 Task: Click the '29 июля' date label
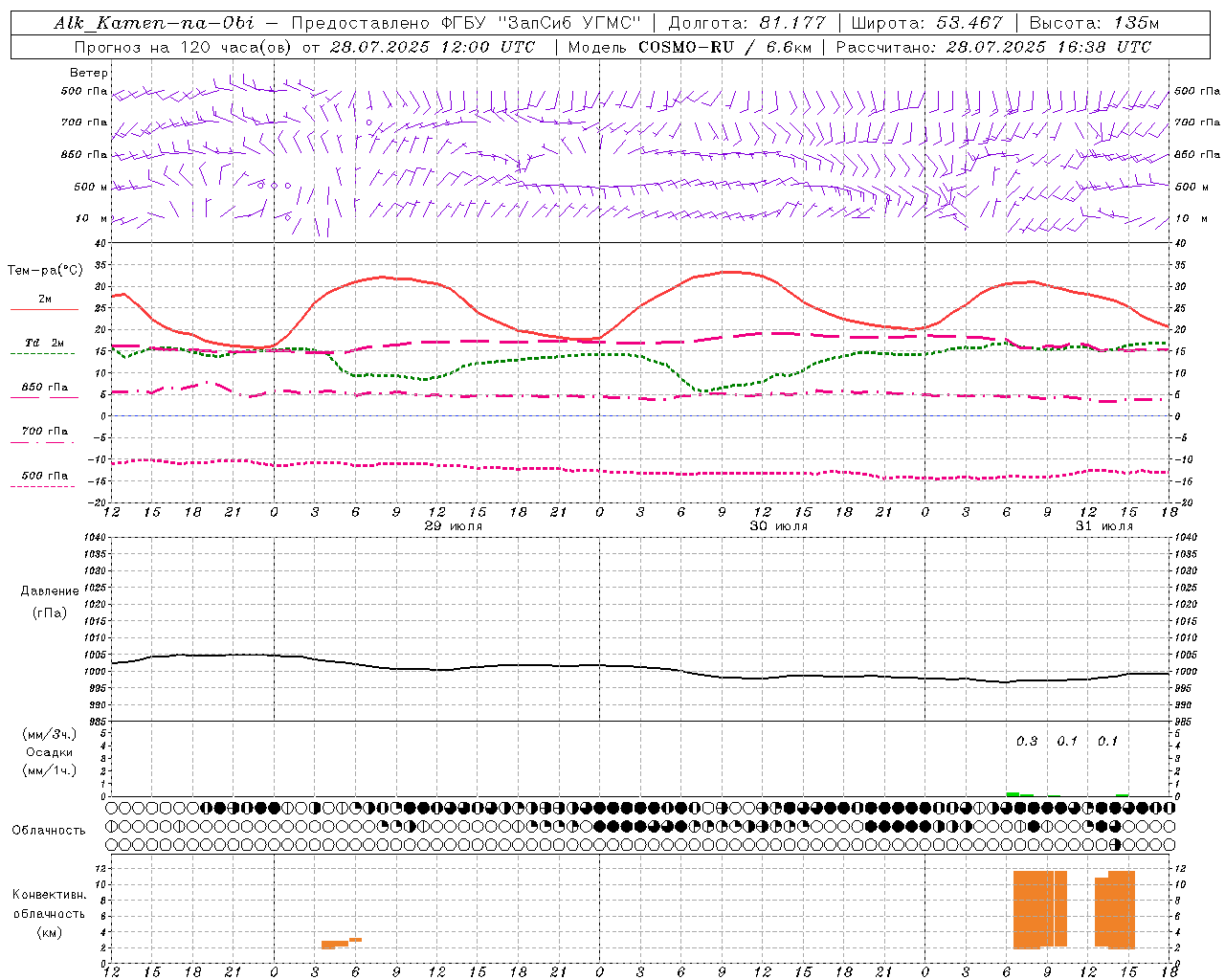click(x=454, y=526)
